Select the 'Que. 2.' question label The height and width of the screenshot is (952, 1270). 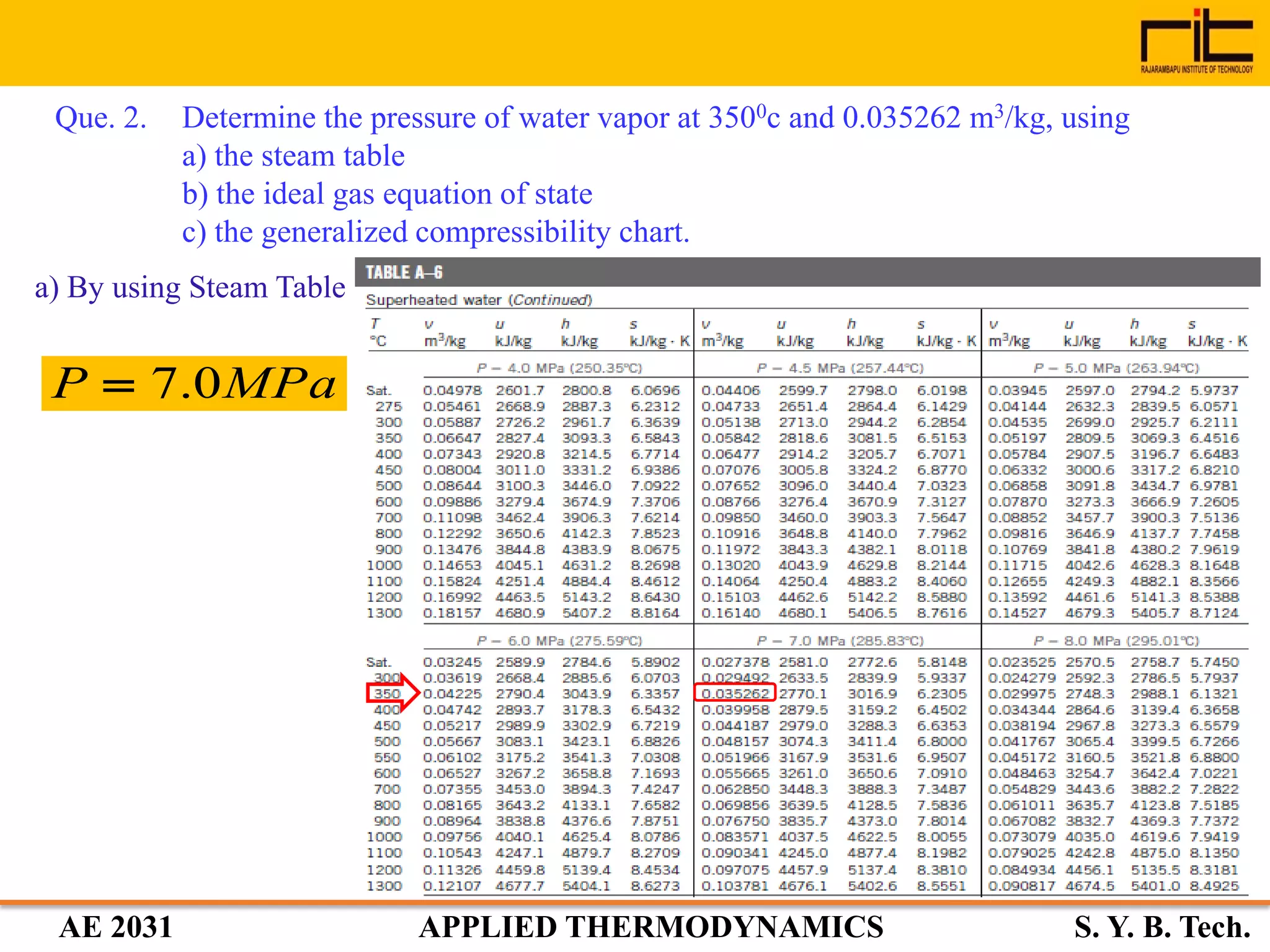pos(101,117)
